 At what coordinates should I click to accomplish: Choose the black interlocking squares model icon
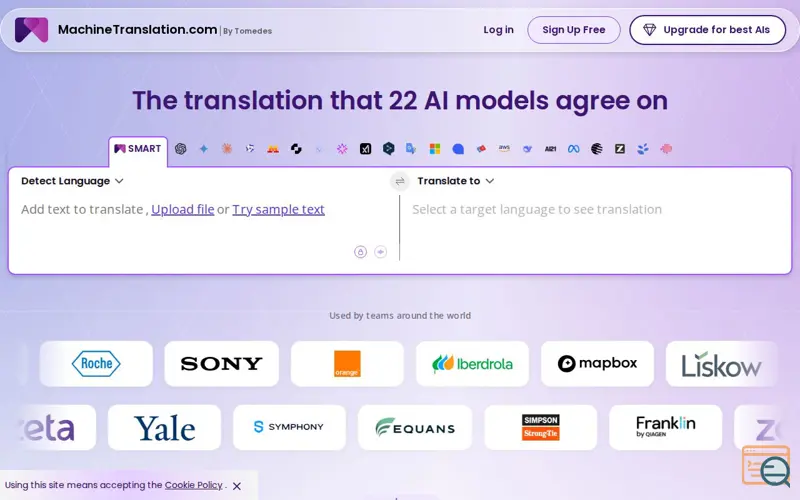(296, 149)
